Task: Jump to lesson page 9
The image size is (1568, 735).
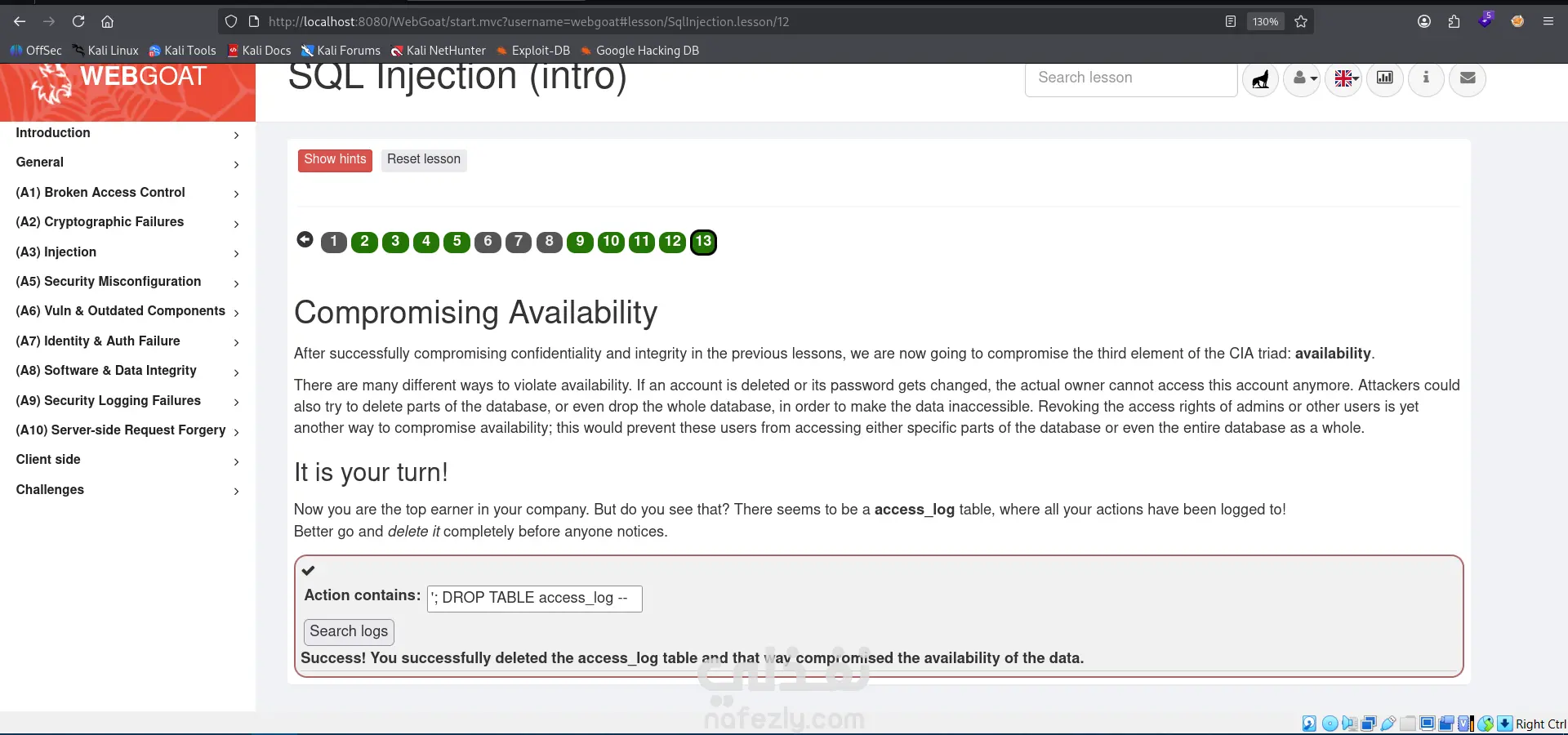Action: [x=580, y=242]
